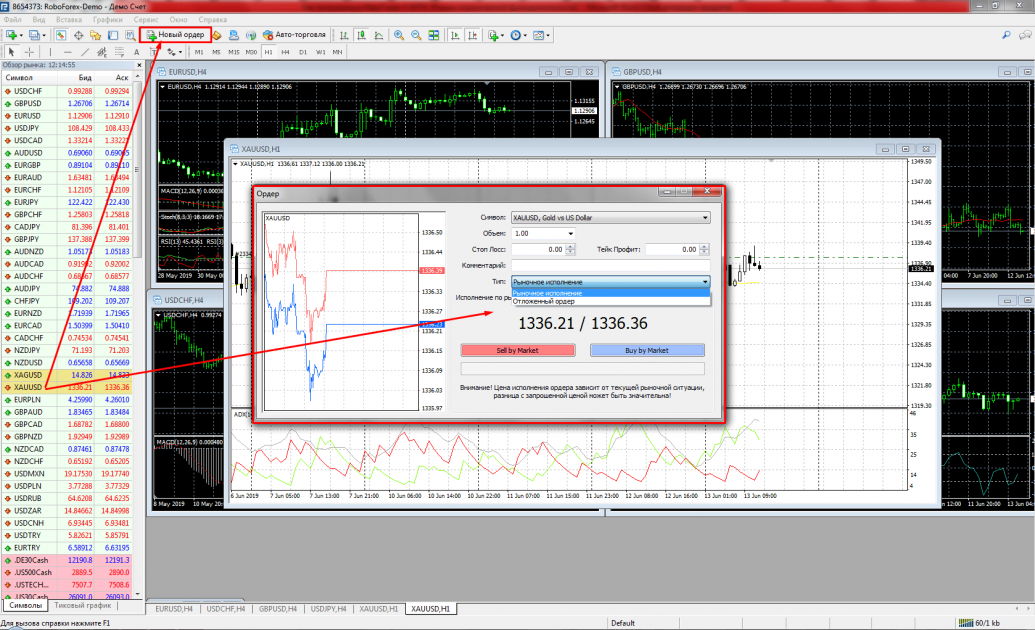Switch to the H4 timeframe
The image size is (1035, 630).
point(285,51)
